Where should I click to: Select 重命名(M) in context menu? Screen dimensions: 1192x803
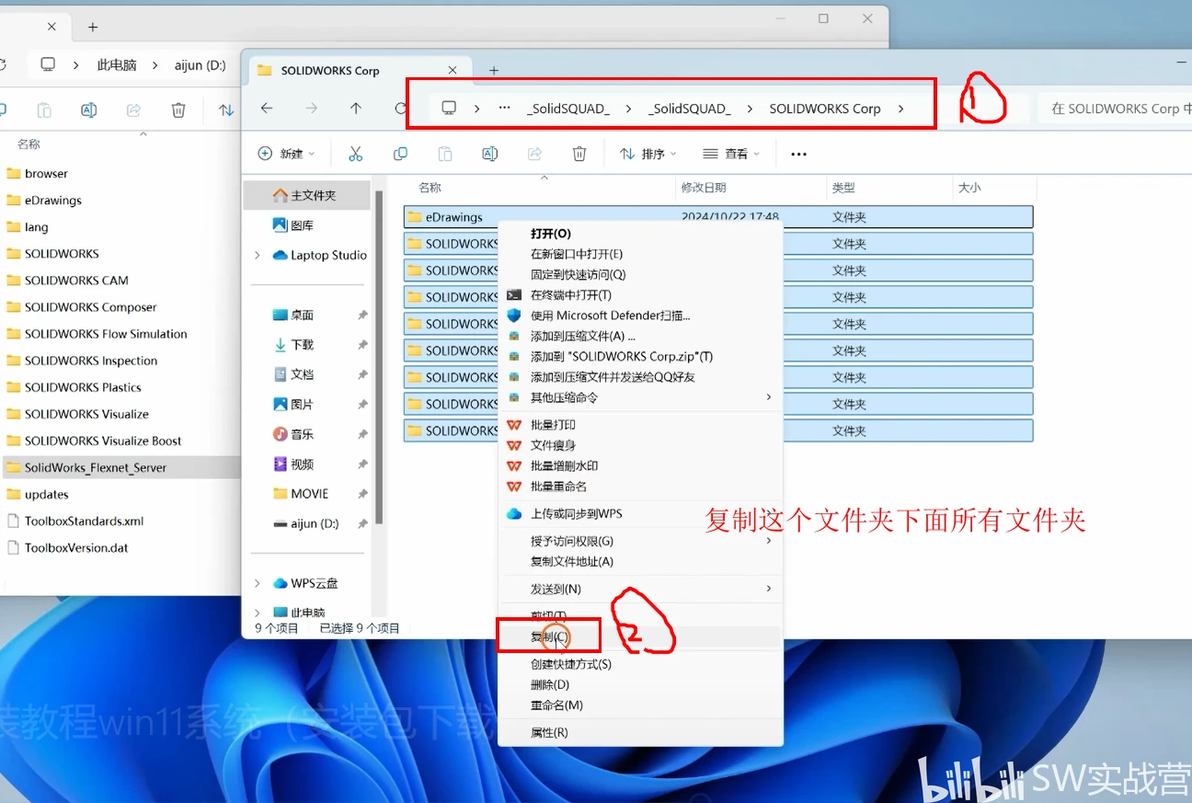pos(640,705)
